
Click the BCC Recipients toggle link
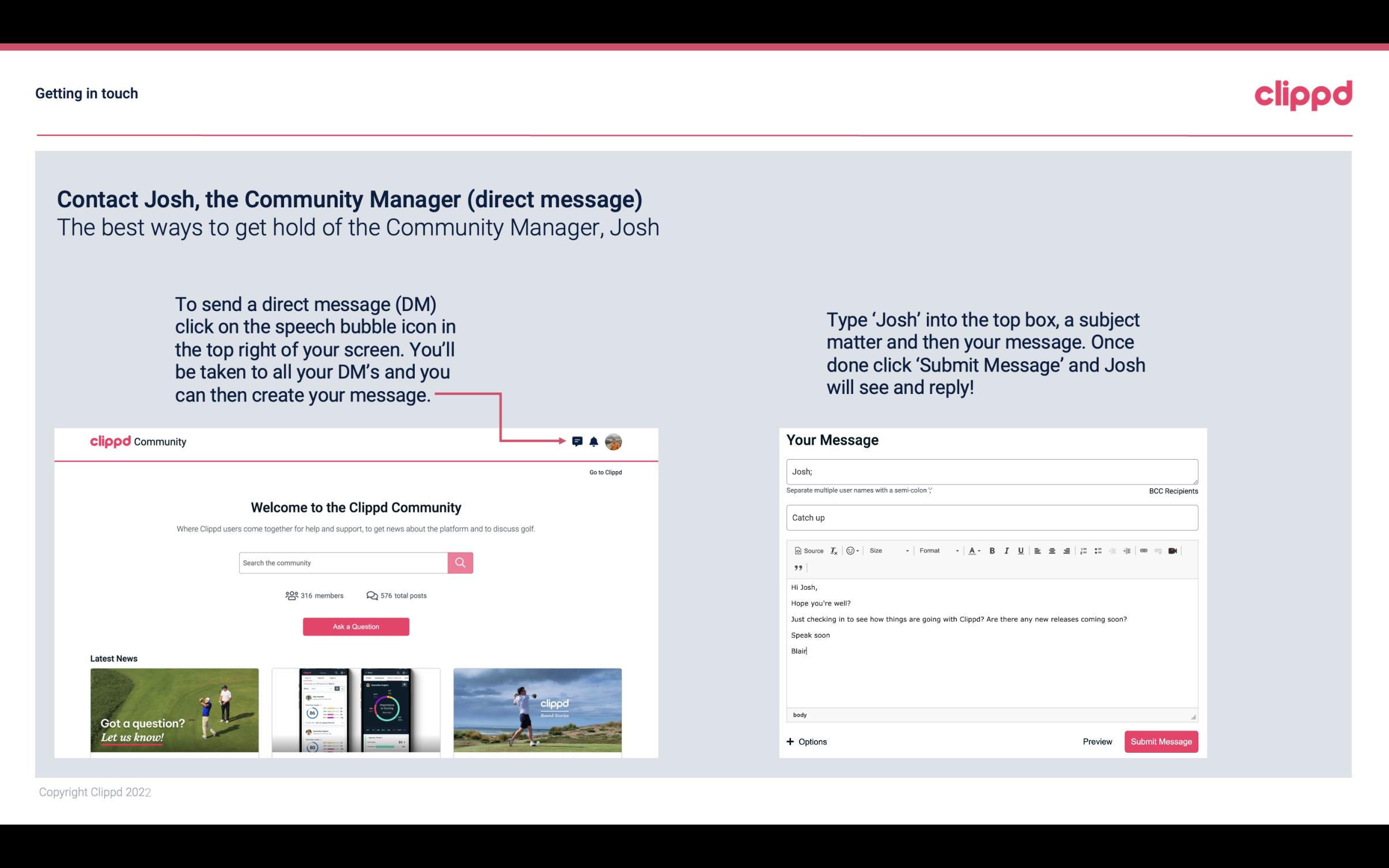point(1172,491)
